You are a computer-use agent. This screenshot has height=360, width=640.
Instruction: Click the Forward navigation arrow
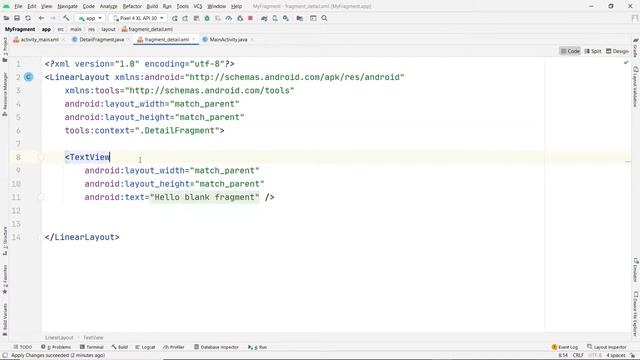(x=53, y=18)
